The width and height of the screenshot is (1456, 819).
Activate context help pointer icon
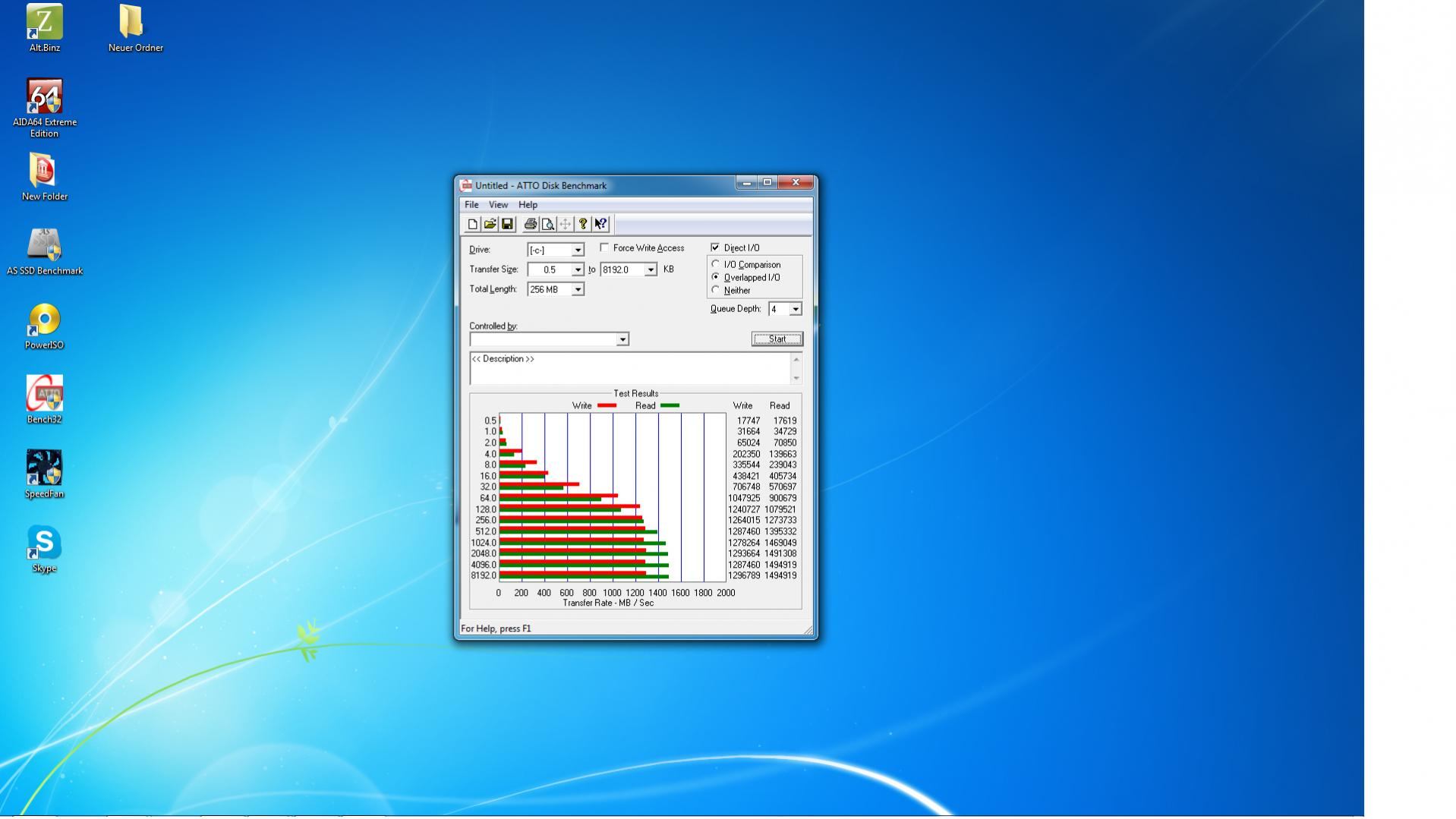pyautogui.click(x=600, y=224)
